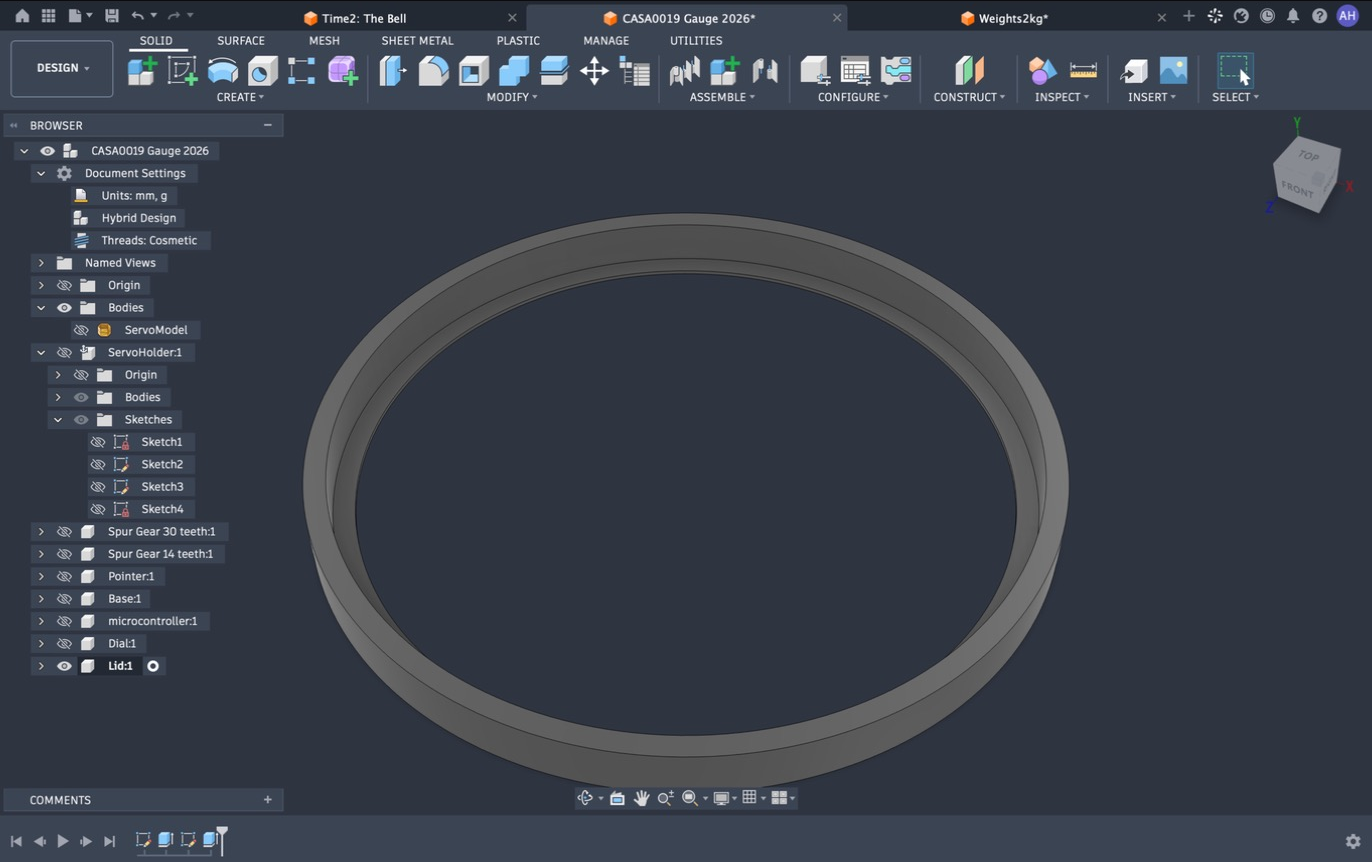Open timeline settings gear
1372x862 pixels.
tap(1353, 841)
